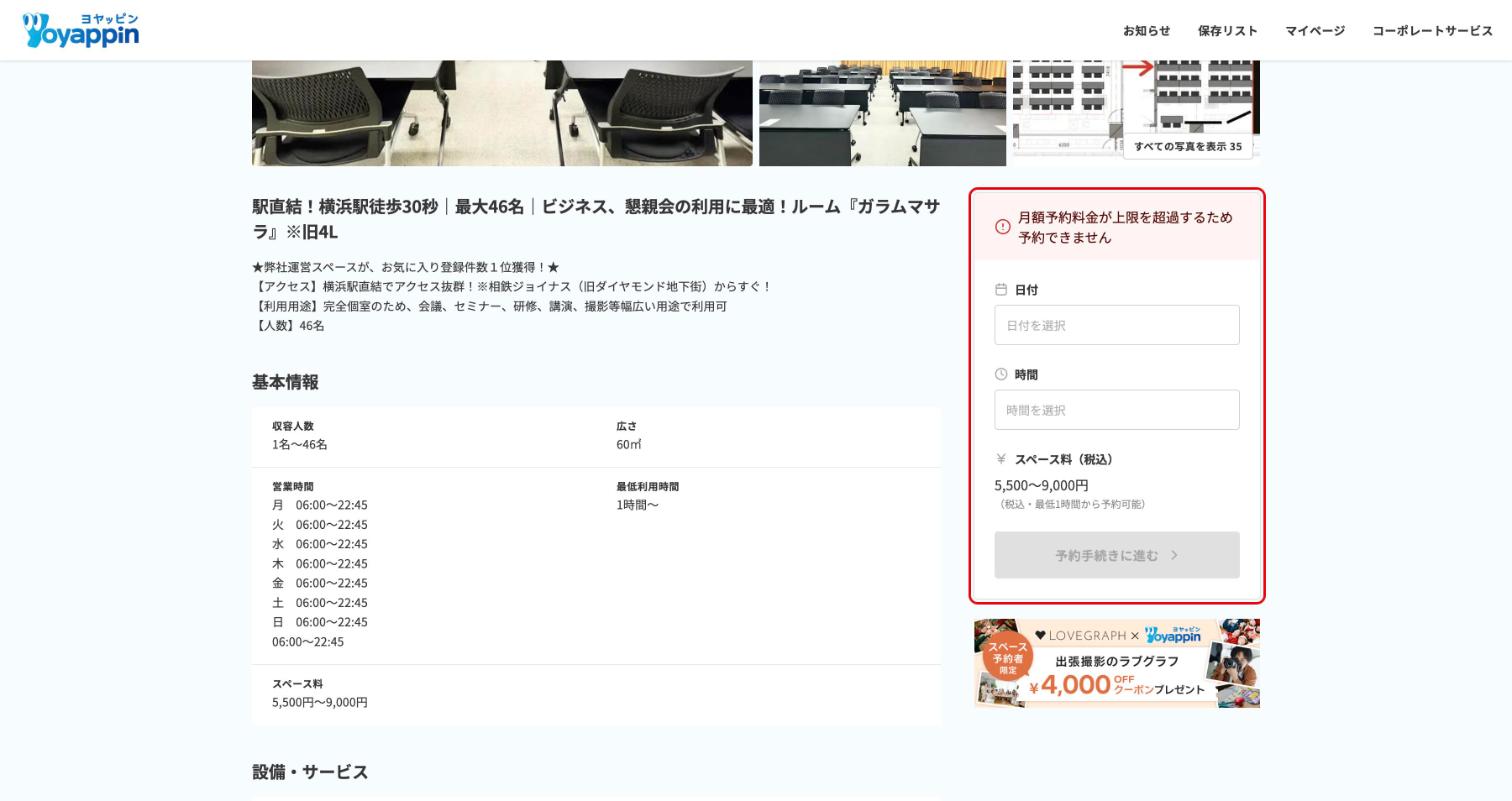Click the 設備・サービス heading
1512x801 pixels.
click(x=310, y=772)
